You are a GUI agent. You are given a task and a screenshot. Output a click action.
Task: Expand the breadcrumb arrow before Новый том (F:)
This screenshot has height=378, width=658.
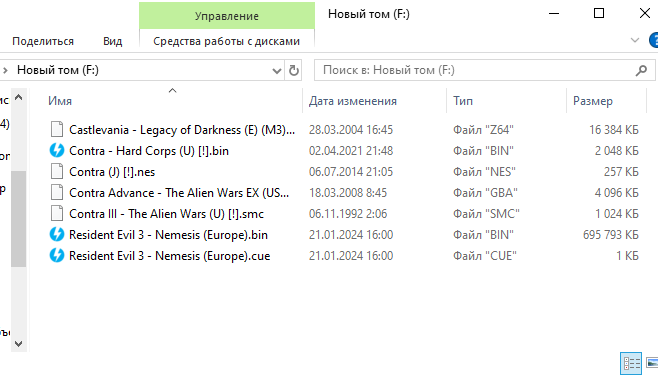pyautogui.click(x=5, y=70)
